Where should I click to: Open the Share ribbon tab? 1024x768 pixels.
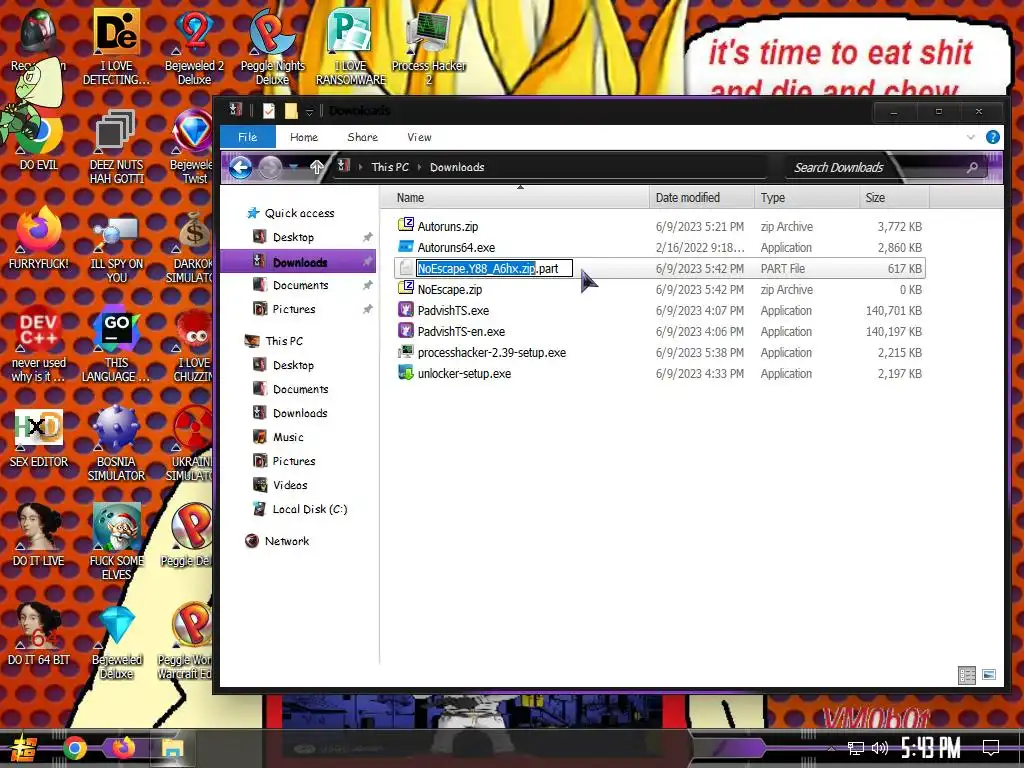pyautogui.click(x=362, y=137)
